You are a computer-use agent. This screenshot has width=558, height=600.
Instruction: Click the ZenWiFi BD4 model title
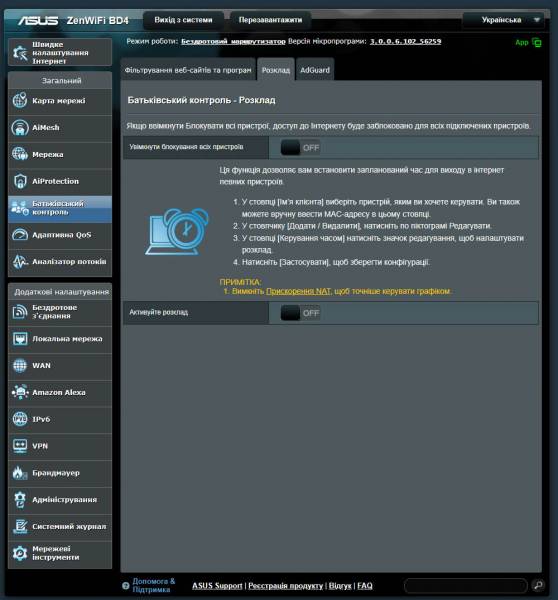[98, 20]
